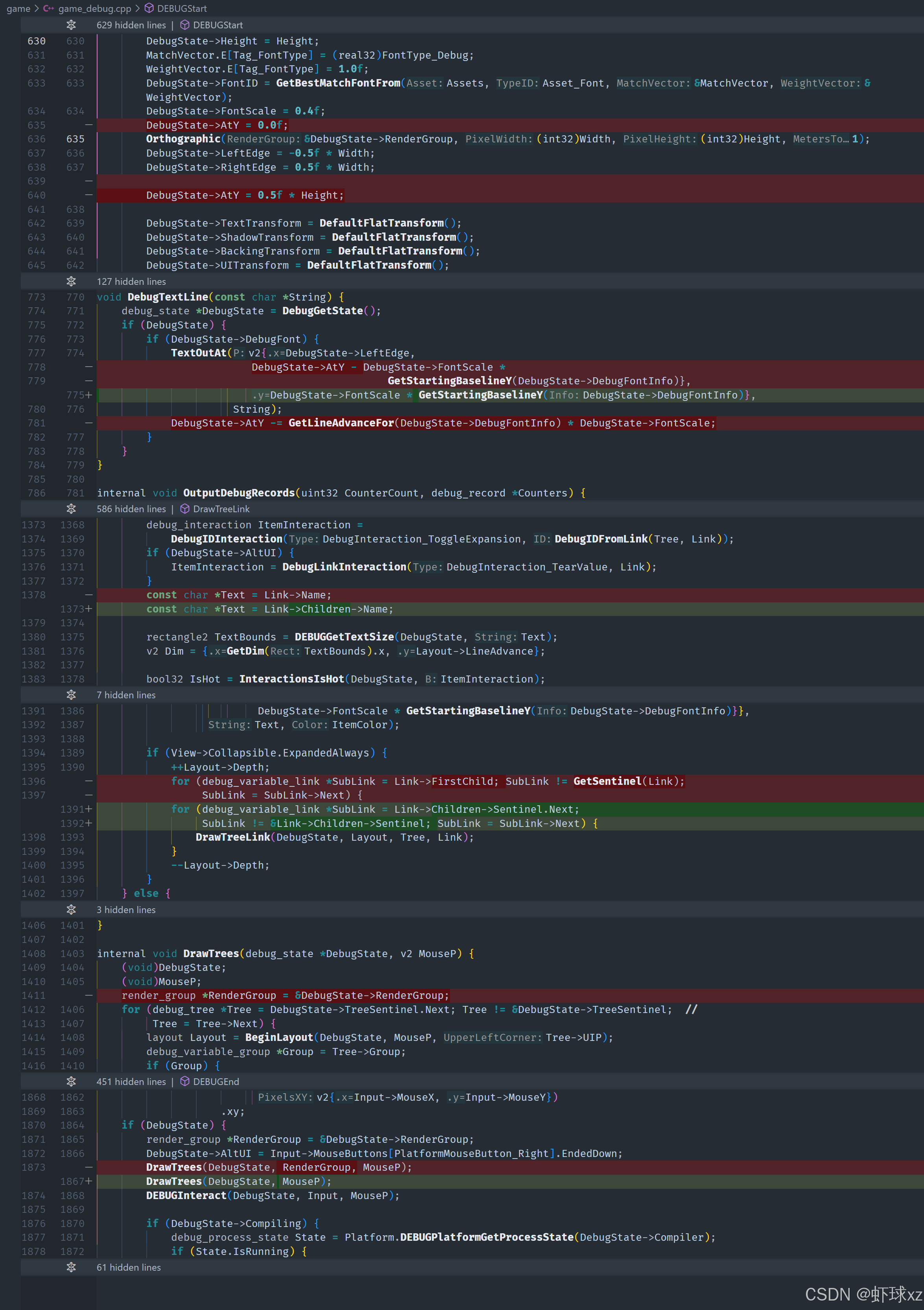Click the DebugTextLine function name
924x1310 pixels.
(168, 297)
